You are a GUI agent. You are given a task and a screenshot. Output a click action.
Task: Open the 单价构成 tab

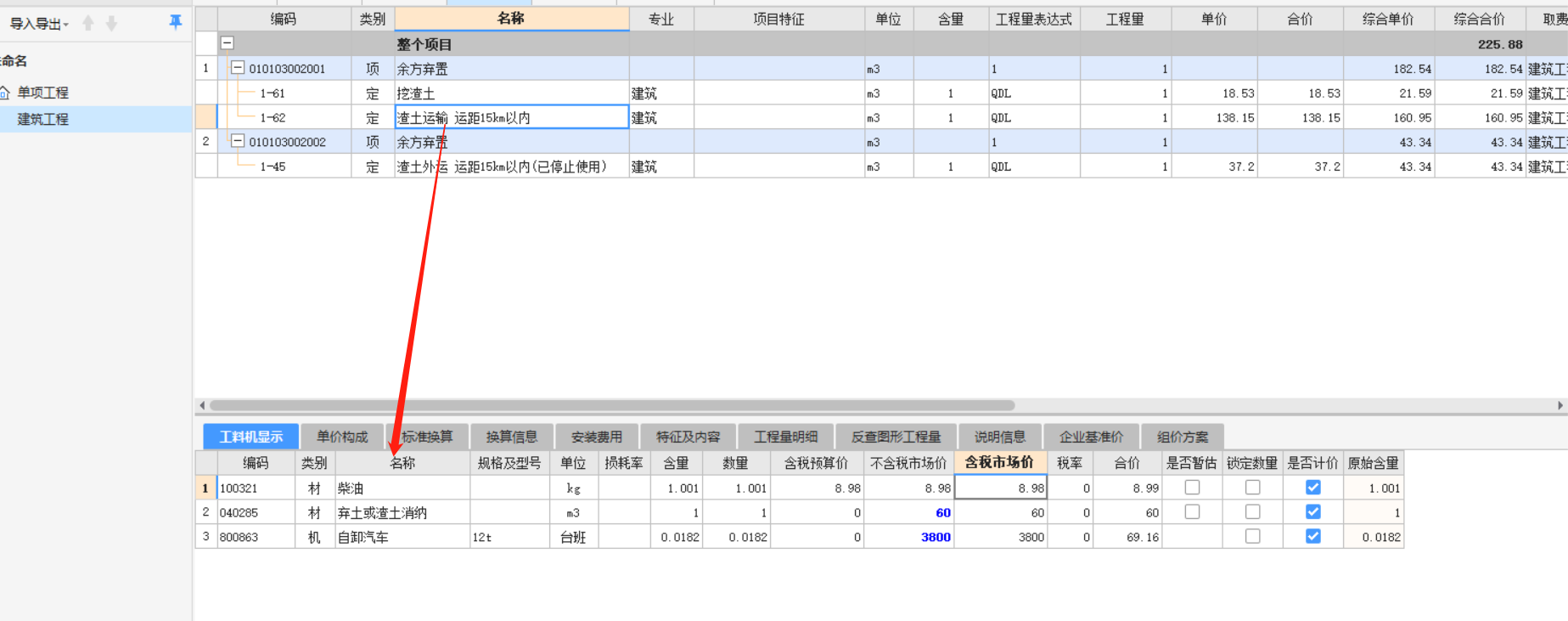tap(342, 437)
